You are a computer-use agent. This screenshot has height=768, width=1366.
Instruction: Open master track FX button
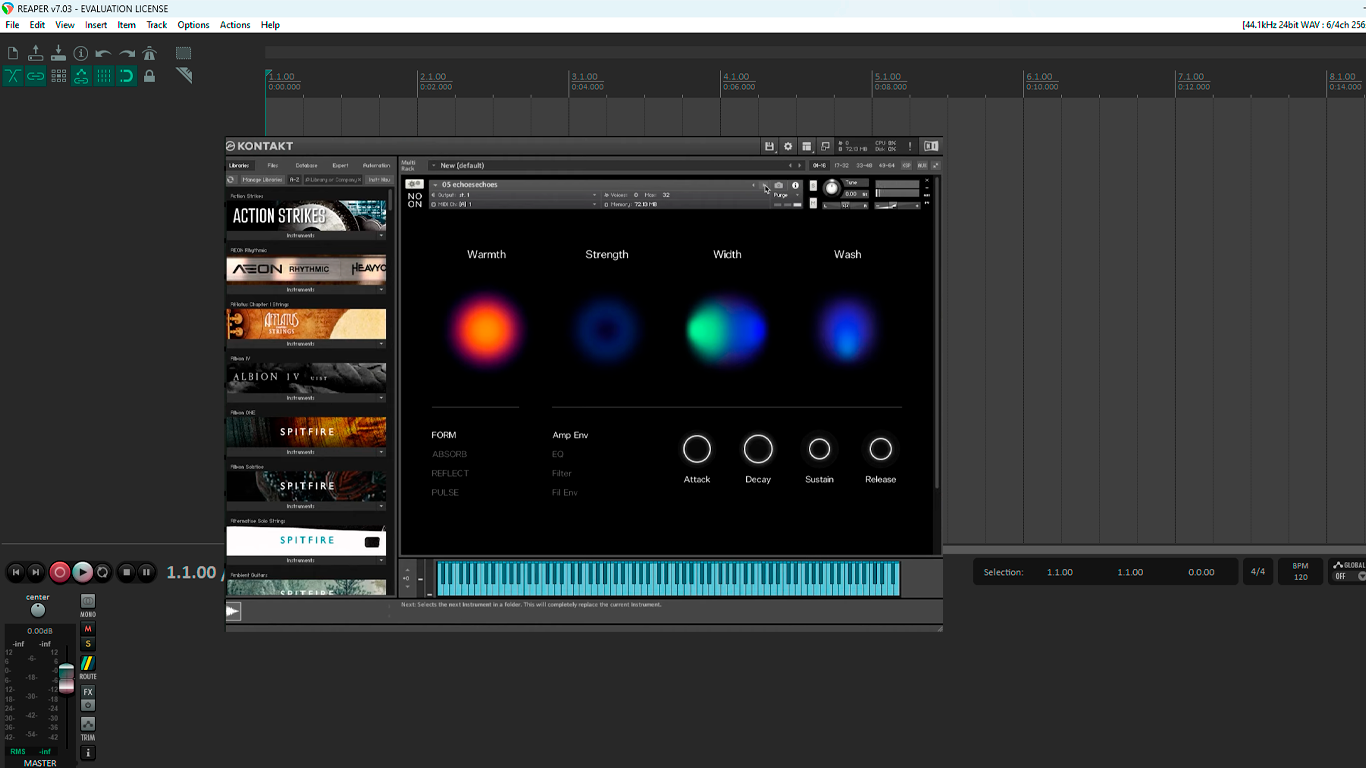[88, 692]
